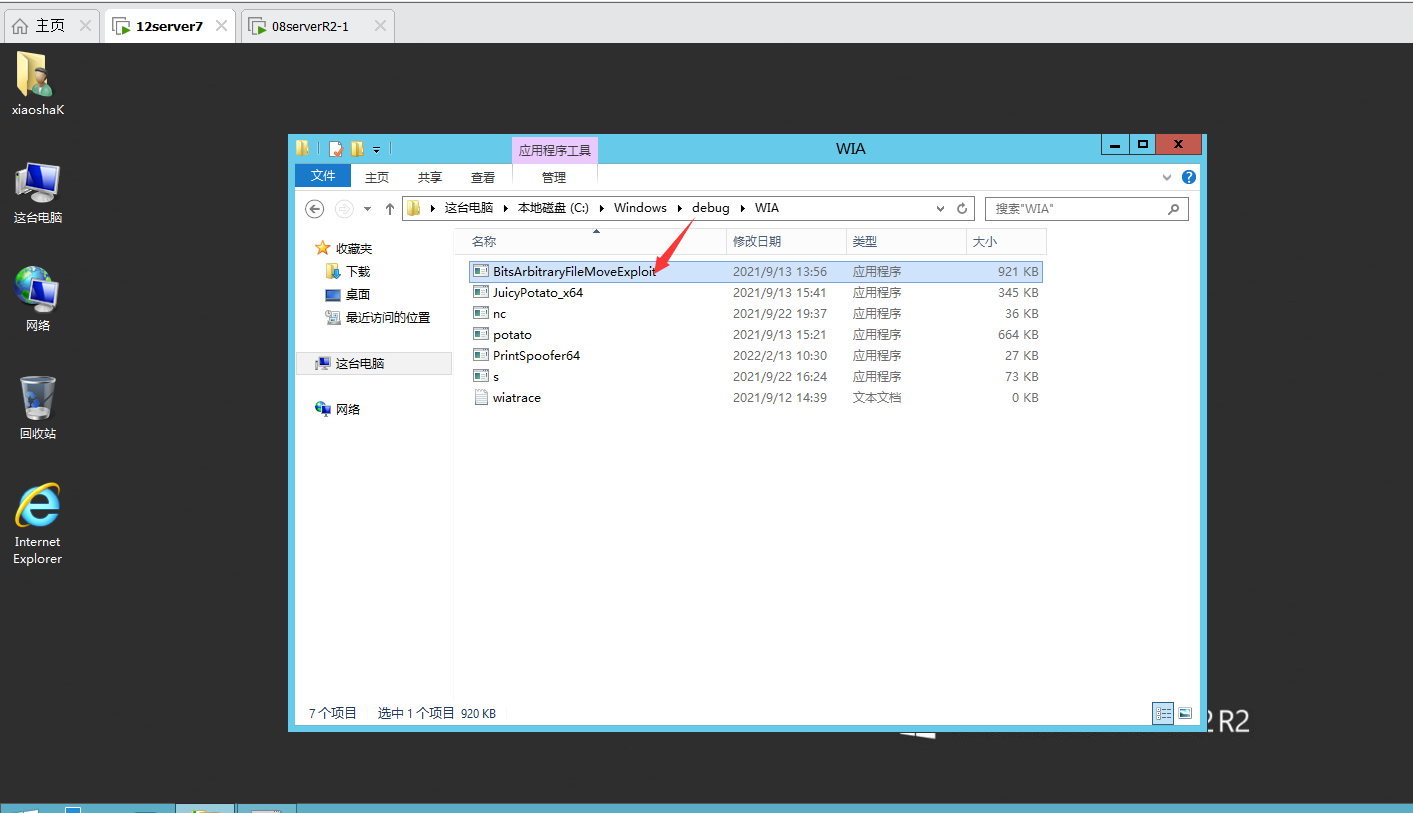Click debug in the address breadcrumb

tap(711, 208)
